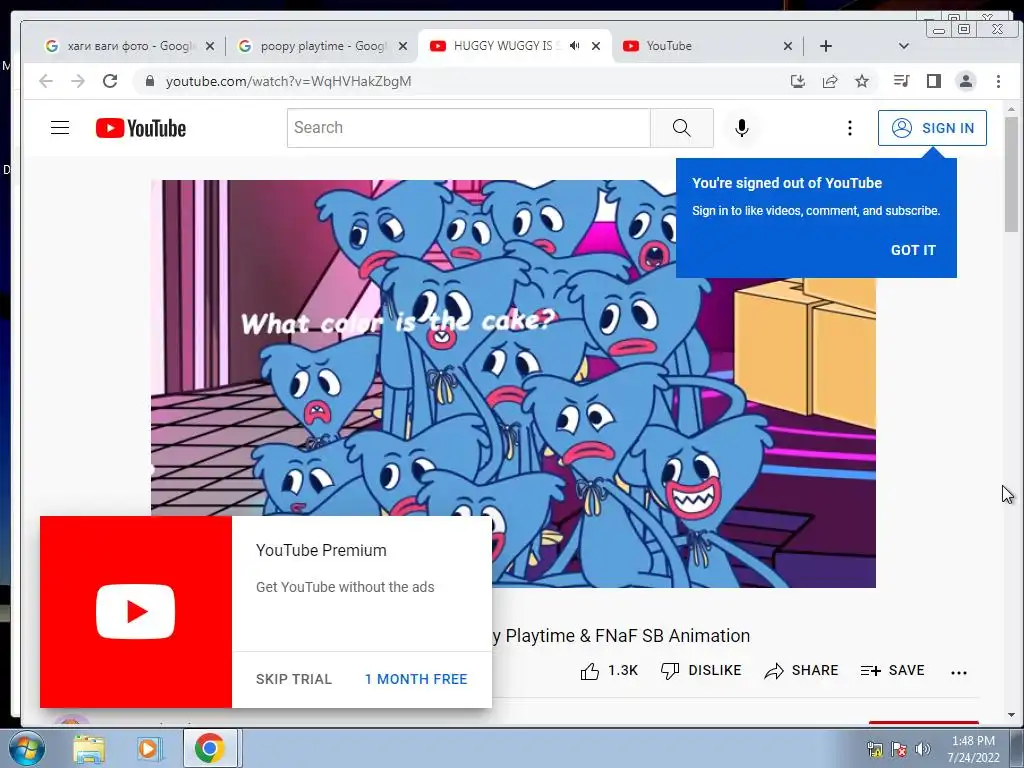Image resolution: width=1024 pixels, height=768 pixels.
Task: Choose 1 MONTH FREE Premium offer
Action: click(x=416, y=679)
